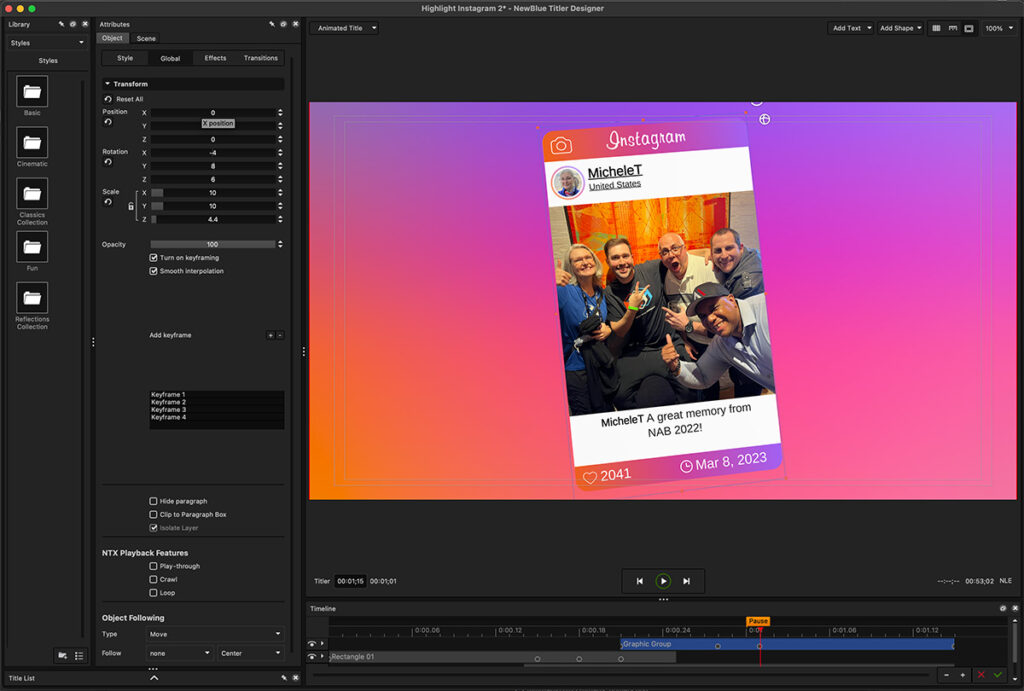This screenshot has height=691, width=1024.
Task: Check Clip to Paragraph Box
Action: 153,515
